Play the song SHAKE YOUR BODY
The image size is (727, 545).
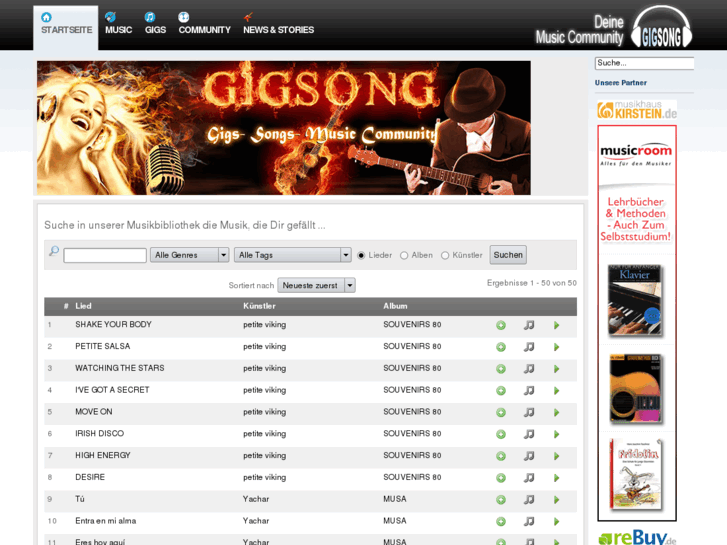pos(556,325)
